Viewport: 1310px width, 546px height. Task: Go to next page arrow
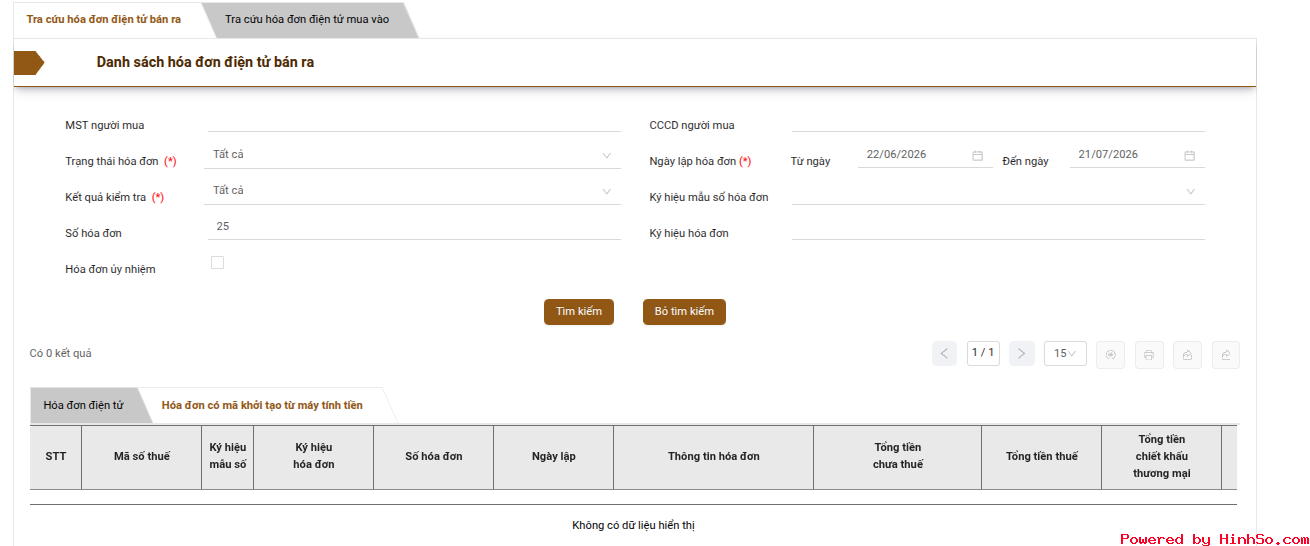(1021, 353)
